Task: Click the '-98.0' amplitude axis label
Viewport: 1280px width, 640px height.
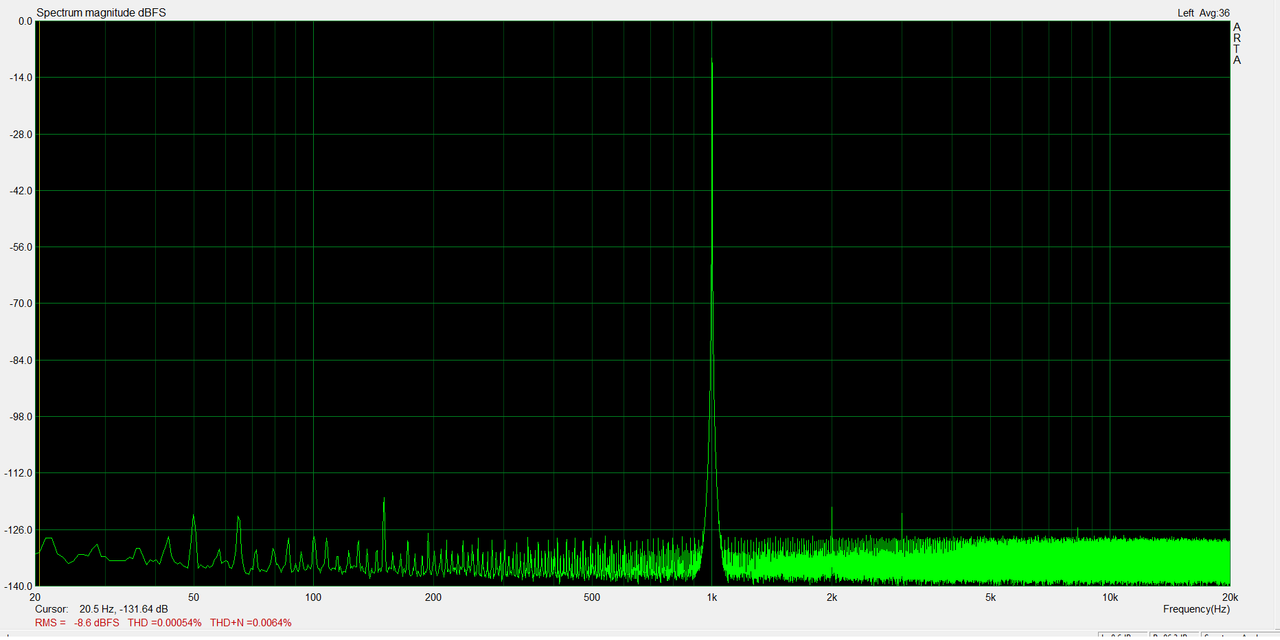Action: point(20,417)
